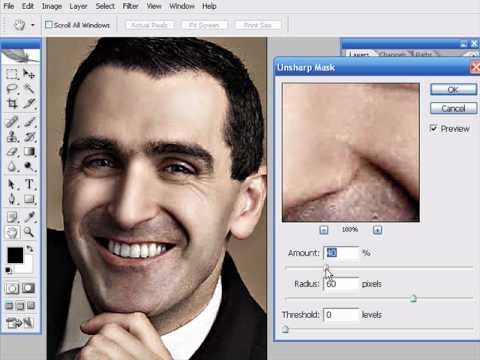Choose Standard Screen Mode button
Screen dimensions: 480x360
click(x=9, y=306)
